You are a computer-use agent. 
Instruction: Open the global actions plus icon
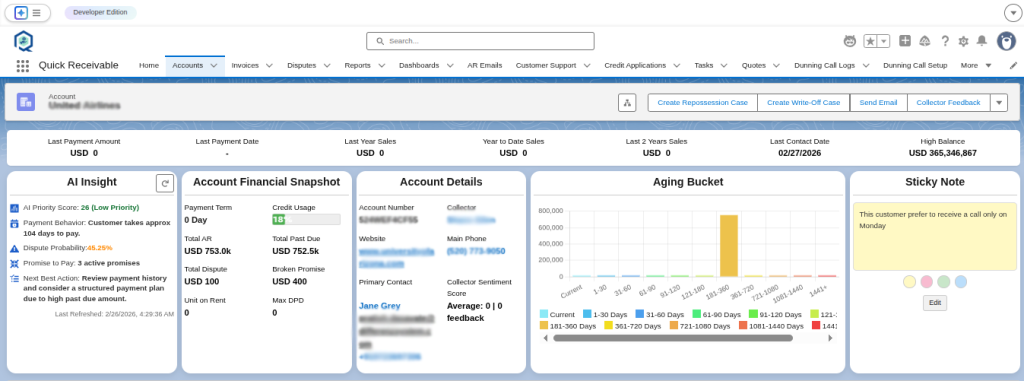(904, 41)
